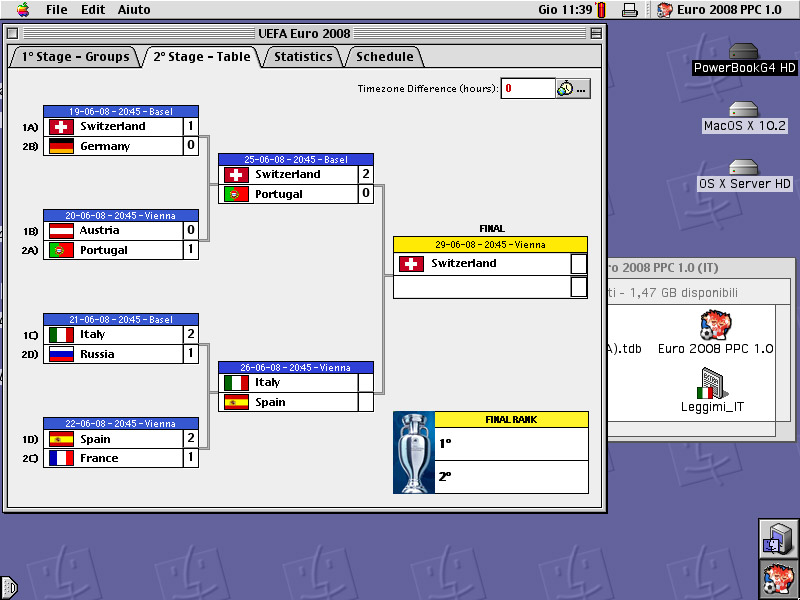800x600 pixels.
Task: Select the Euro 2008 PPC 1.0 app icon in the Finder window
Action: click(x=715, y=325)
